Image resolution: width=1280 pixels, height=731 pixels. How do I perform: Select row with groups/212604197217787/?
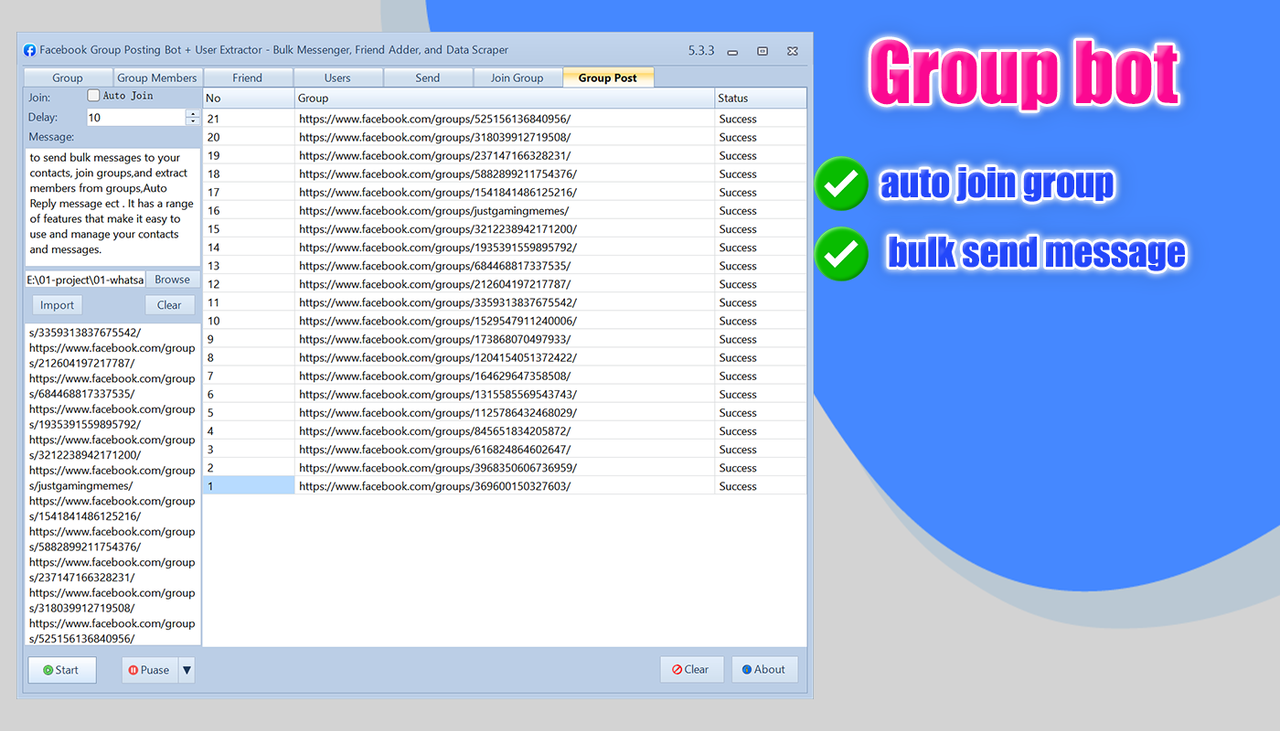pos(505,284)
